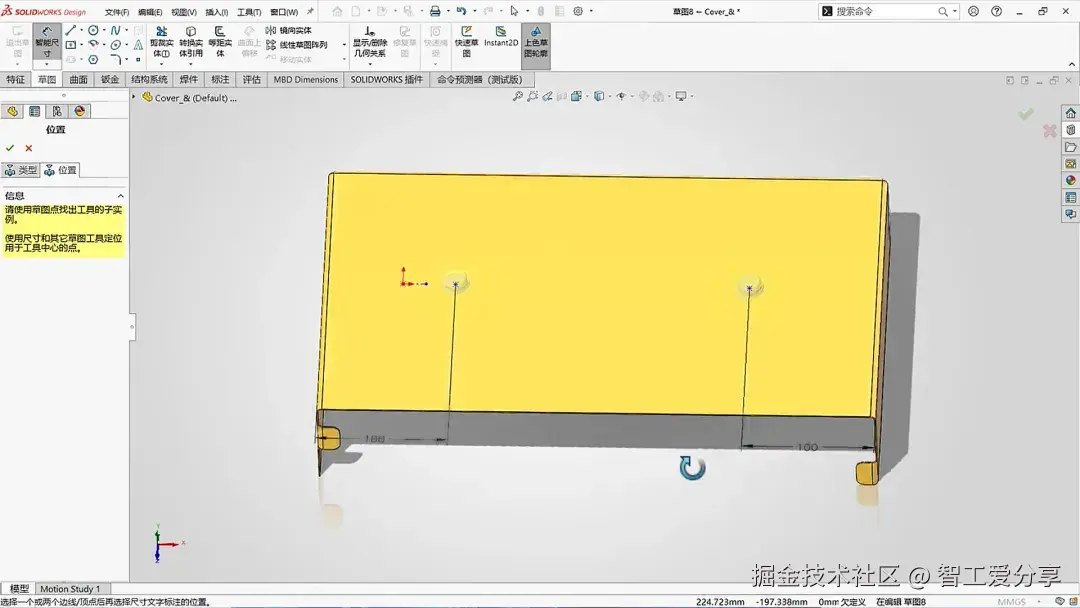
Task: Click Offset Entities (等距实体) tool
Action: [220, 42]
